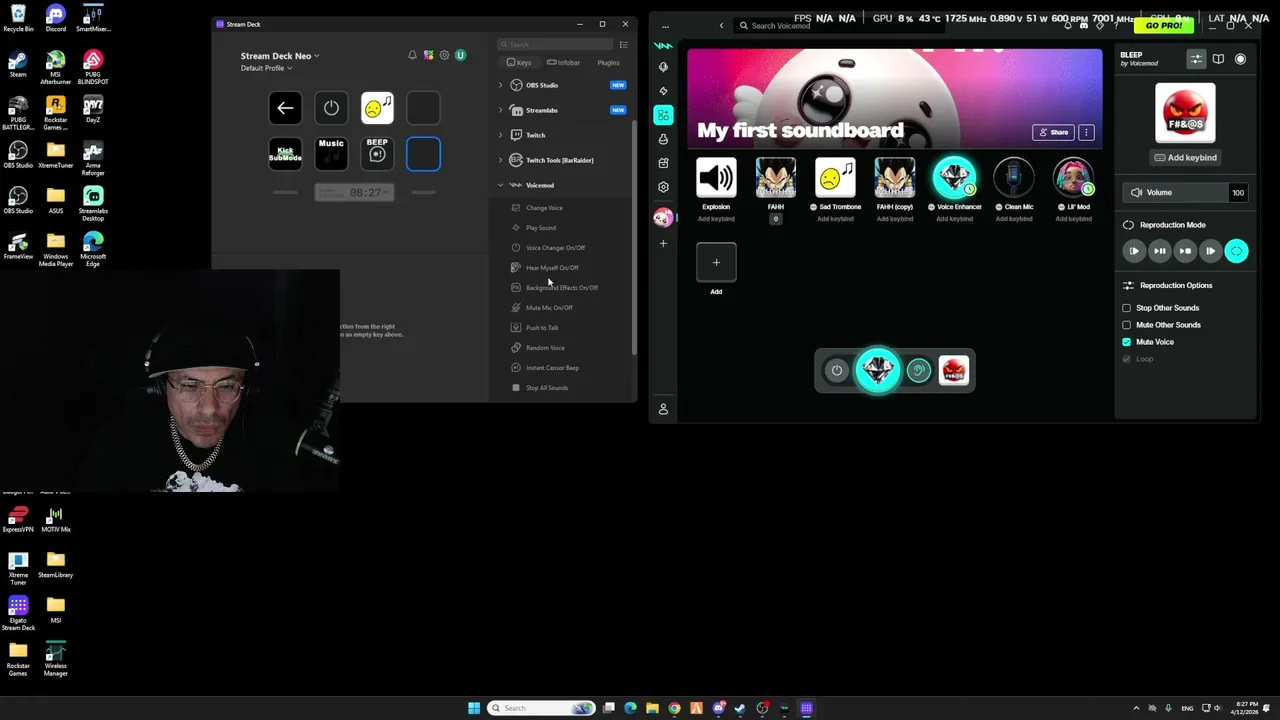Select the play/stop reproduction mode button

(1185, 251)
